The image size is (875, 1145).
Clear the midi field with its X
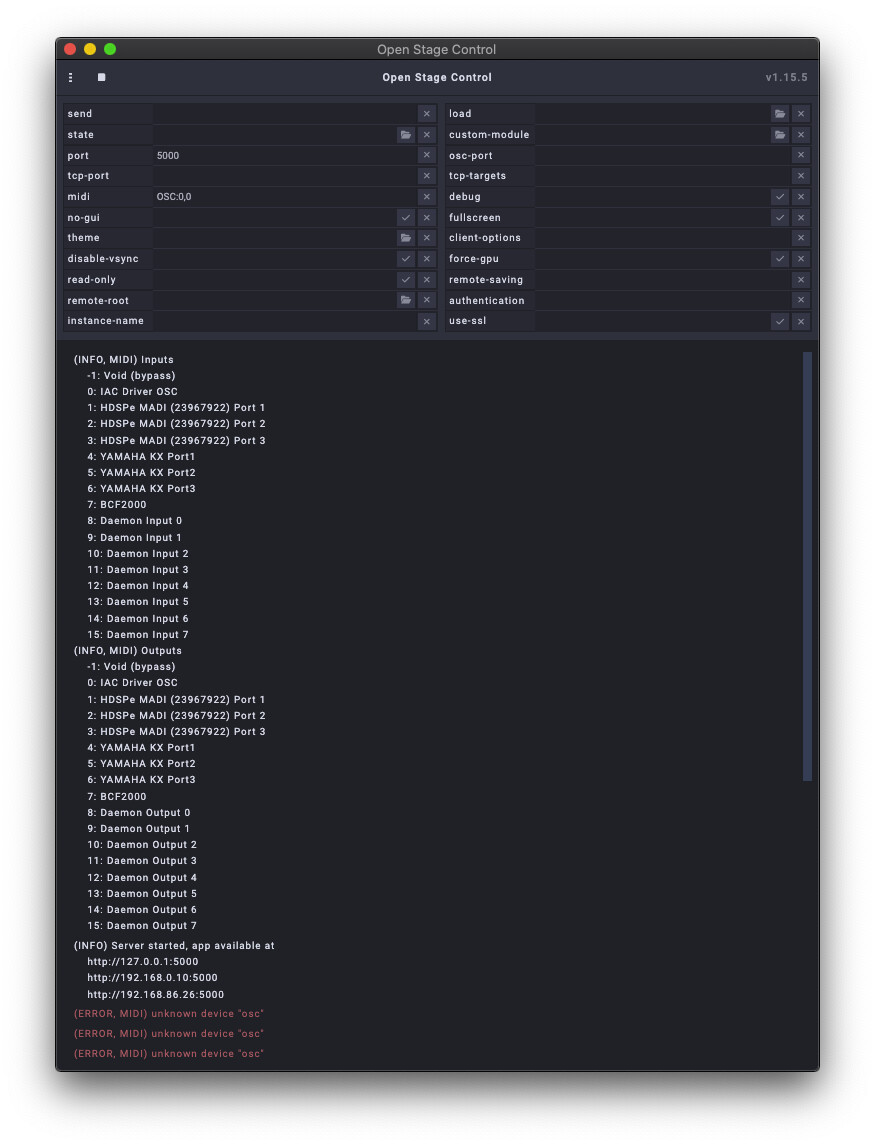(x=426, y=197)
